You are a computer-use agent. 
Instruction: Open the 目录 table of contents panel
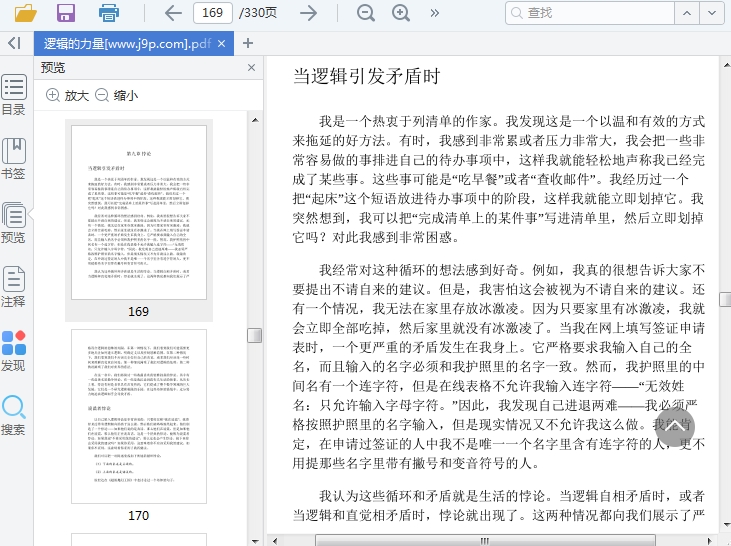(x=14, y=94)
